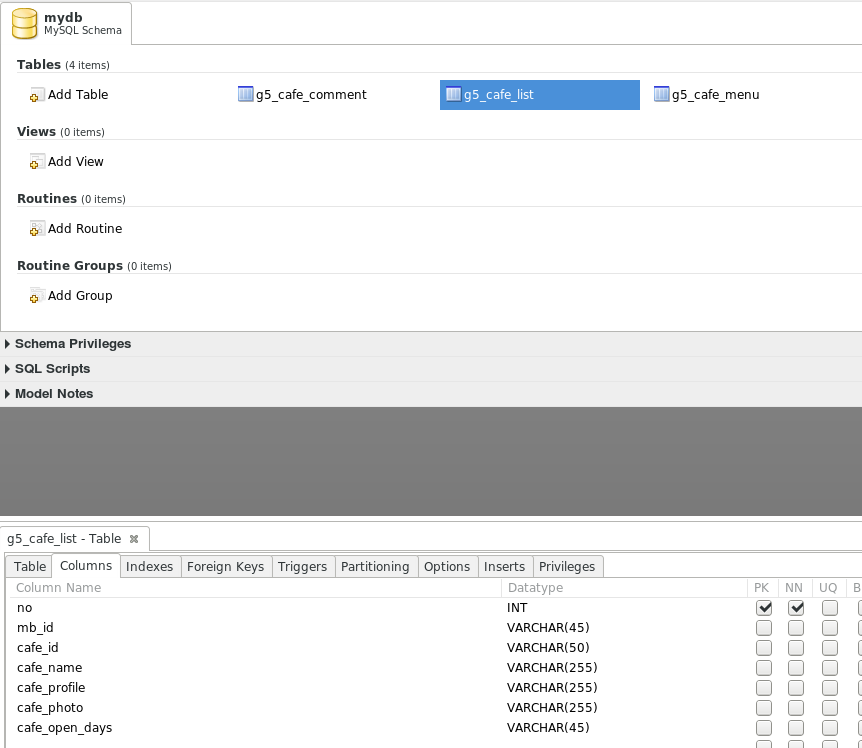862x748 pixels.
Task: Select the g5_cafe_list table icon
Action: click(x=453, y=95)
